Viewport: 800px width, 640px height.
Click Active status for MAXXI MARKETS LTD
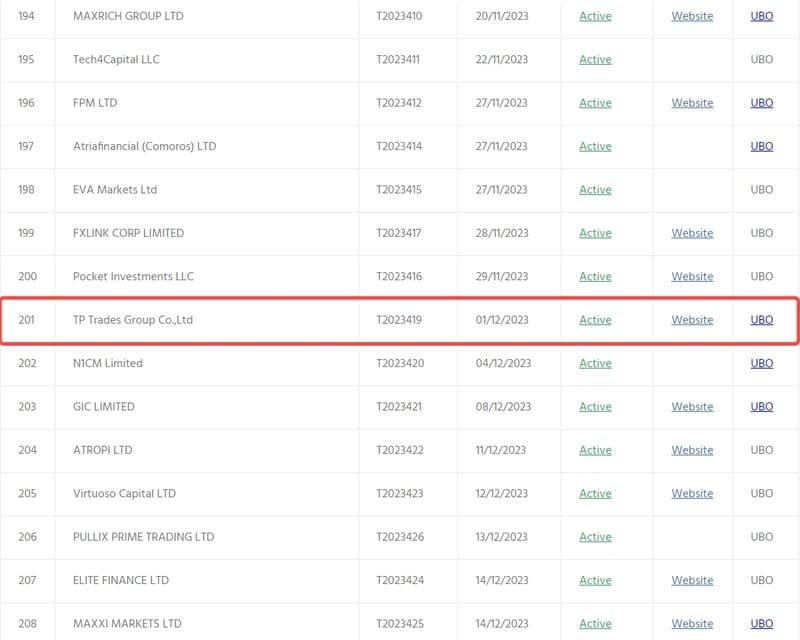[595, 624]
